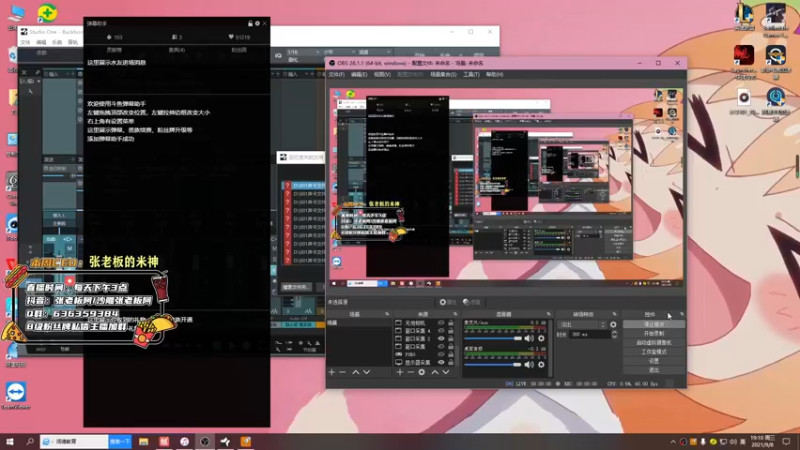Show hidden system tray icons
This screenshot has height=450, width=800.
(673, 442)
